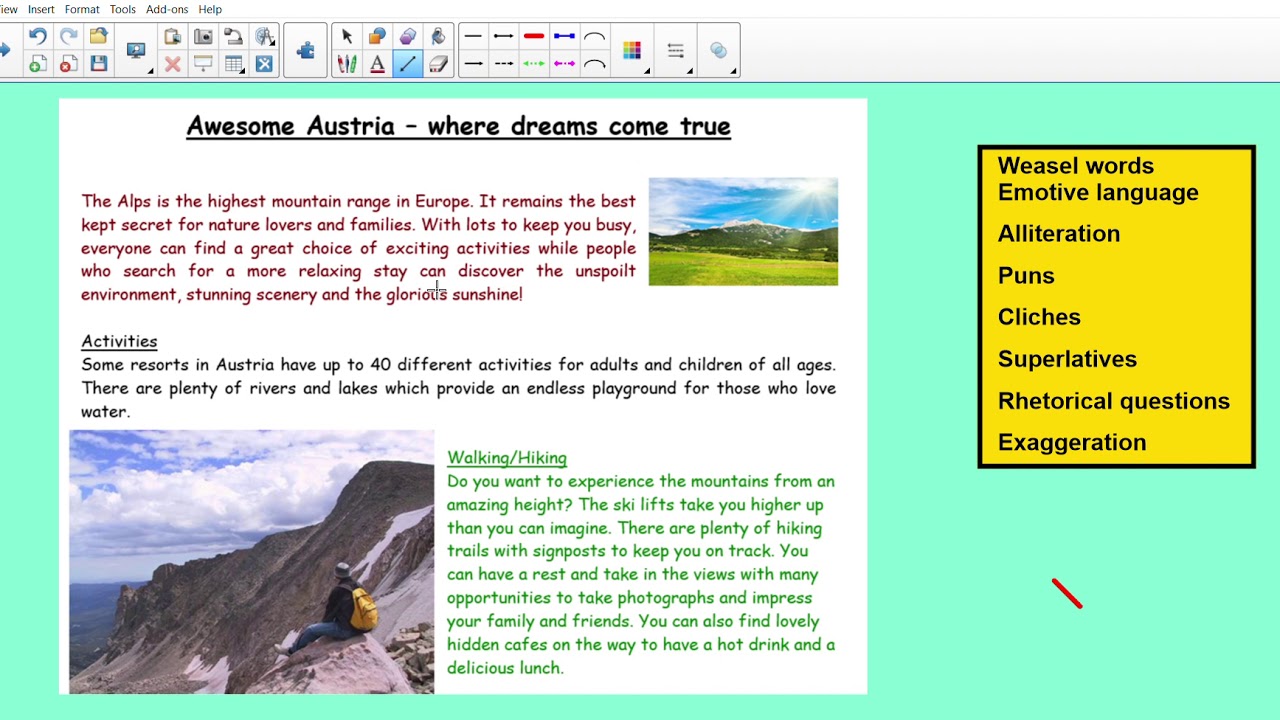Viewport: 1280px width, 720px height.
Task: Select the Pens tool
Action: point(347,64)
